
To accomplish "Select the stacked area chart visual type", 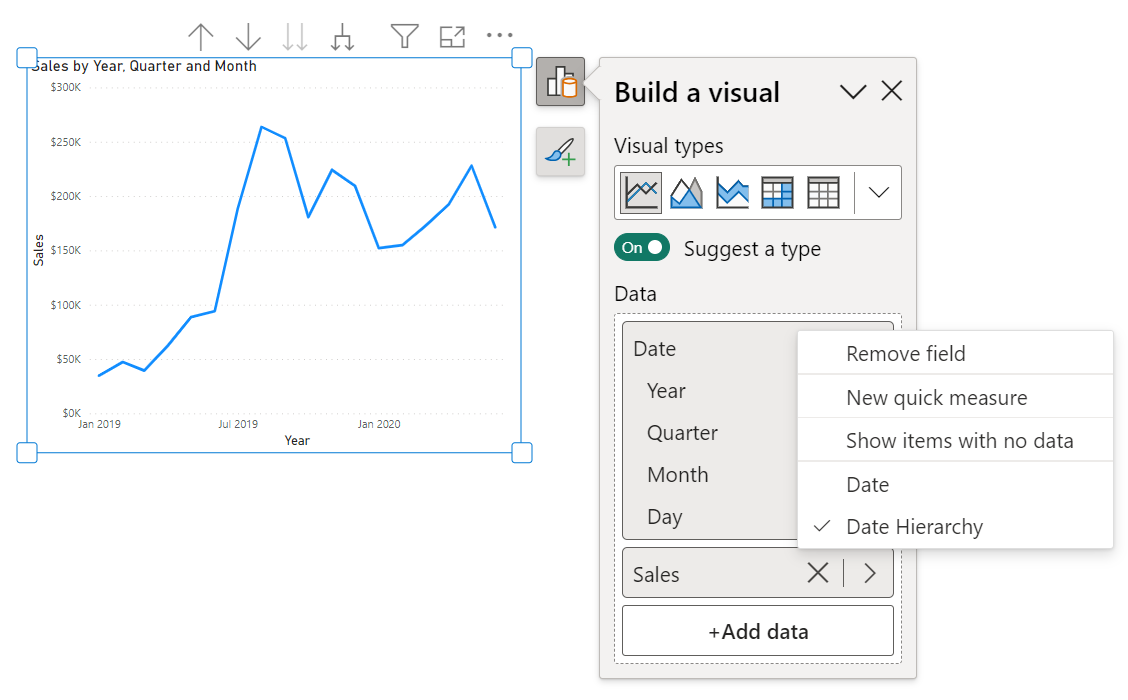I will tap(732, 193).
